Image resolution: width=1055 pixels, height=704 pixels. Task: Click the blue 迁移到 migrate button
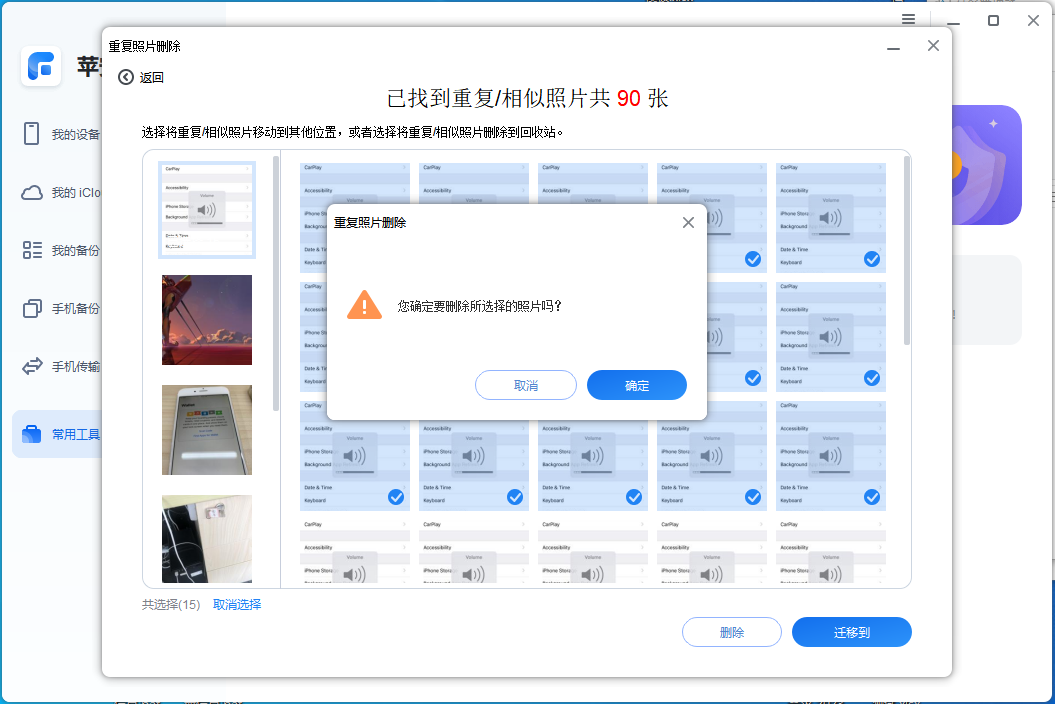pos(851,632)
